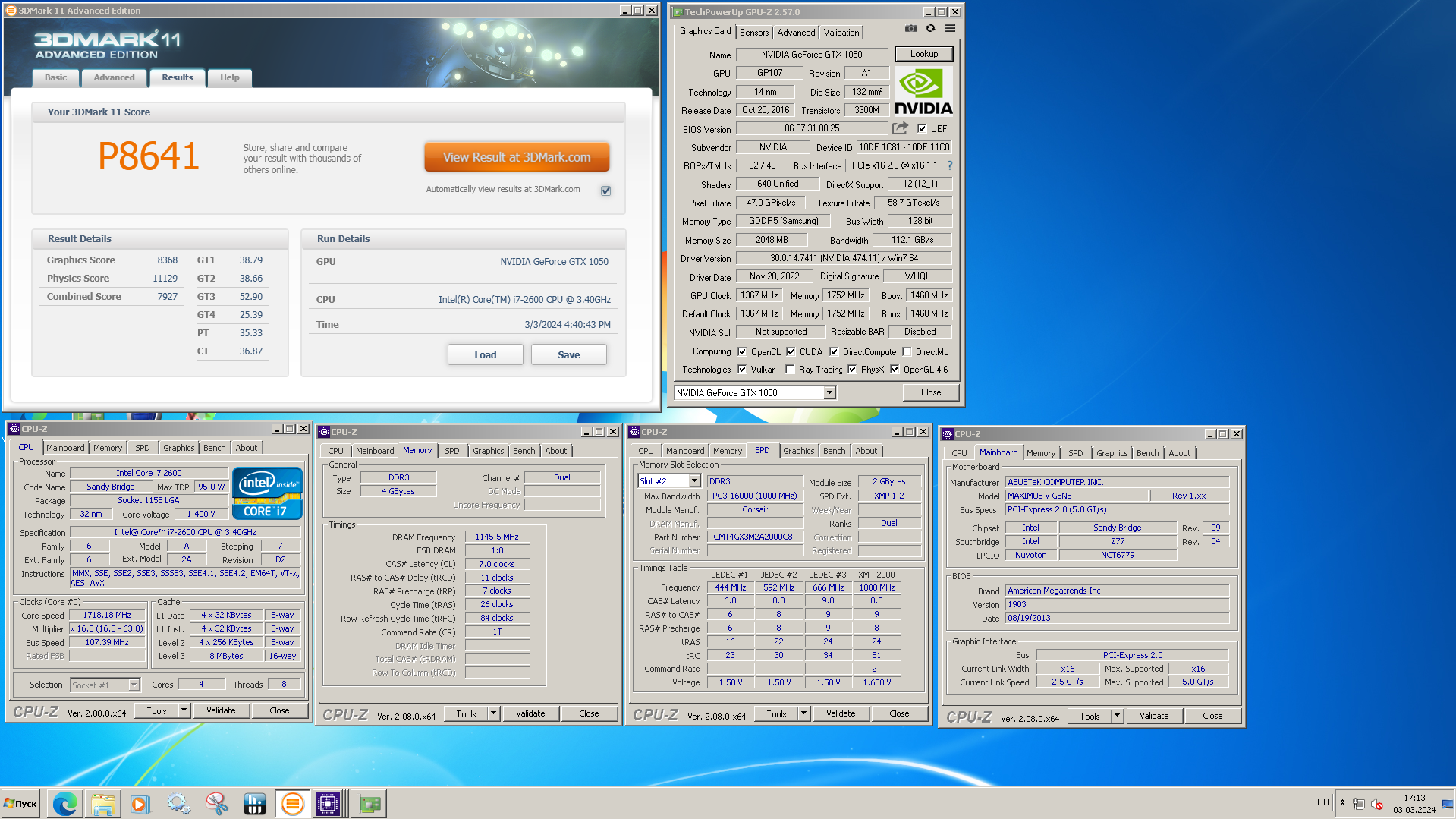Open the Validation tab in GPU-Z
The image size is (1456, 819).
pos(841,33)
